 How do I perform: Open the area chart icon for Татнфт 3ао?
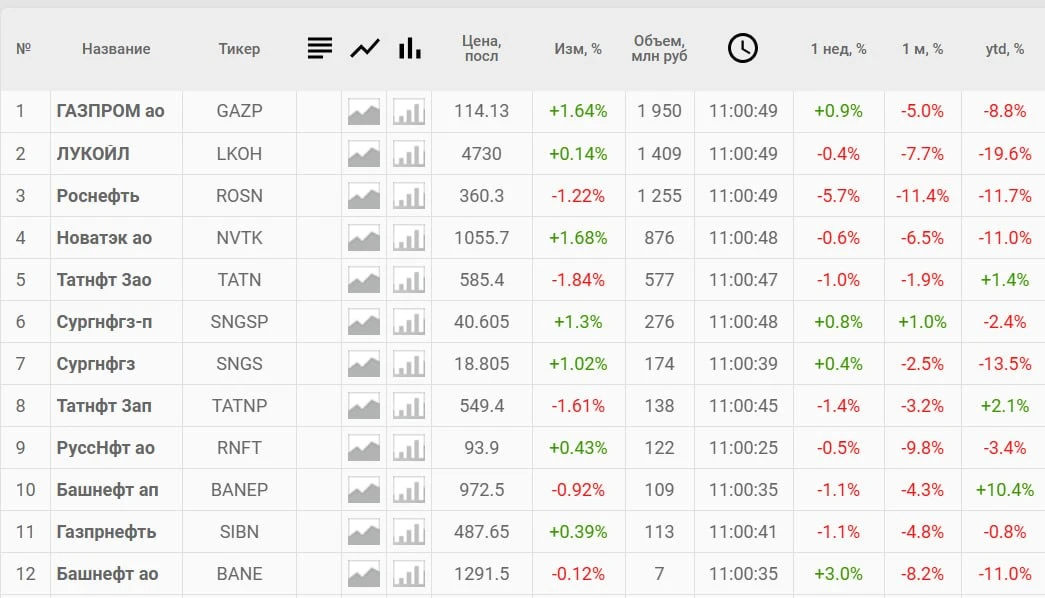coord(364,280)
